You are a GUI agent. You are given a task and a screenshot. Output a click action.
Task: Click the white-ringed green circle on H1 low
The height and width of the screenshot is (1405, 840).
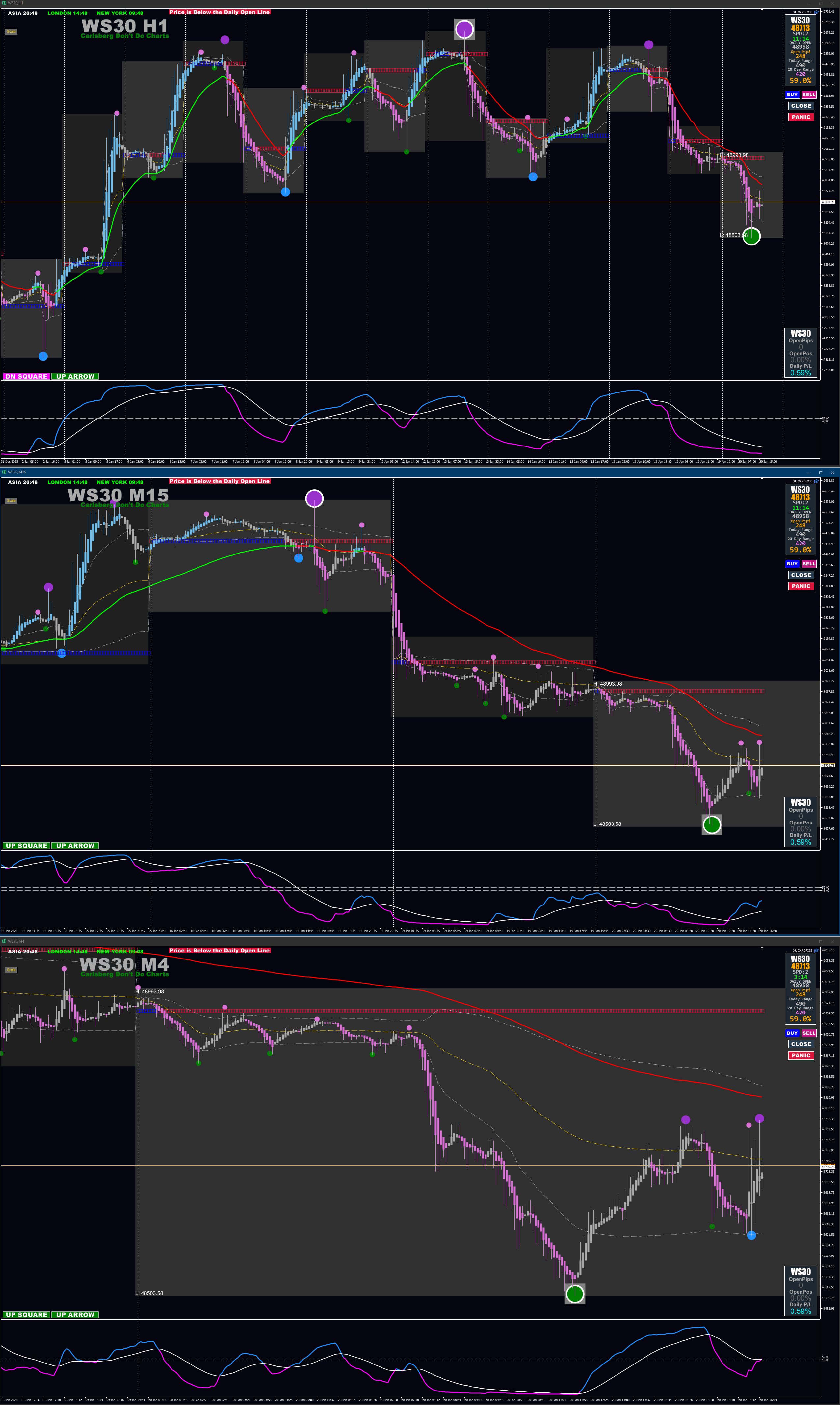pyautogui.click(x=751, y=236)
